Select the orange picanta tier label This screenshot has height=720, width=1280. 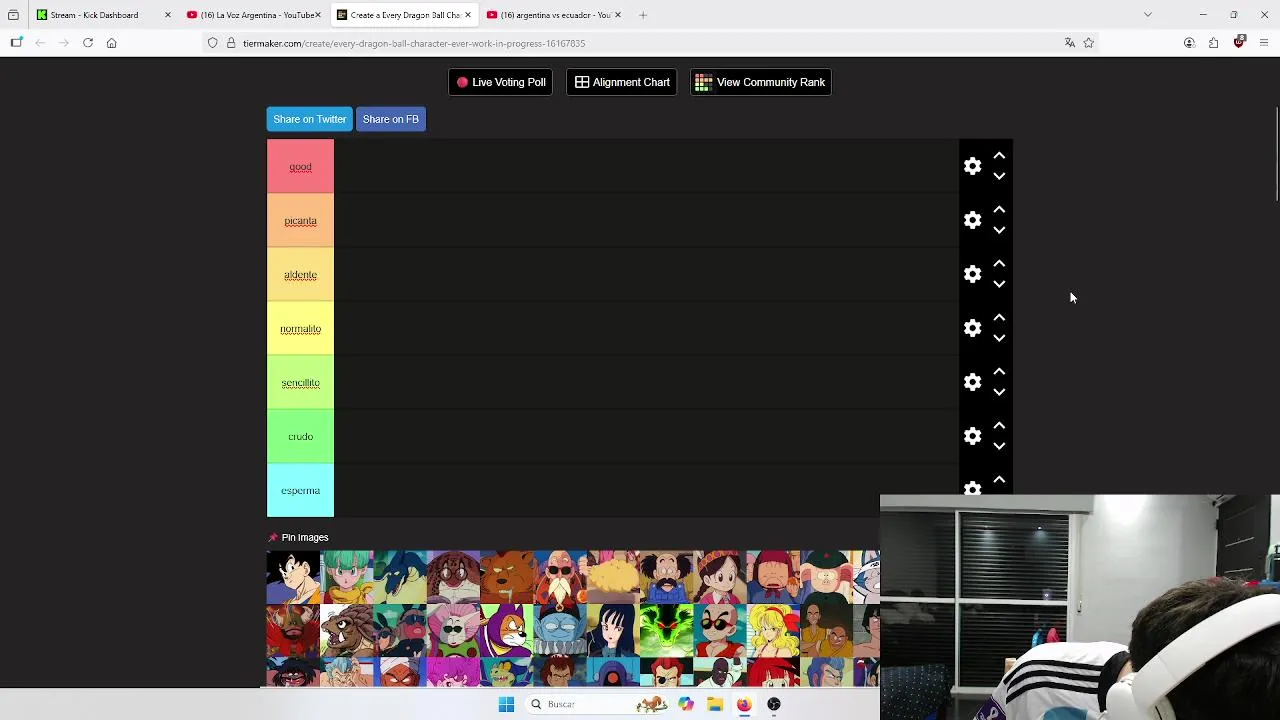pos(300,221)
